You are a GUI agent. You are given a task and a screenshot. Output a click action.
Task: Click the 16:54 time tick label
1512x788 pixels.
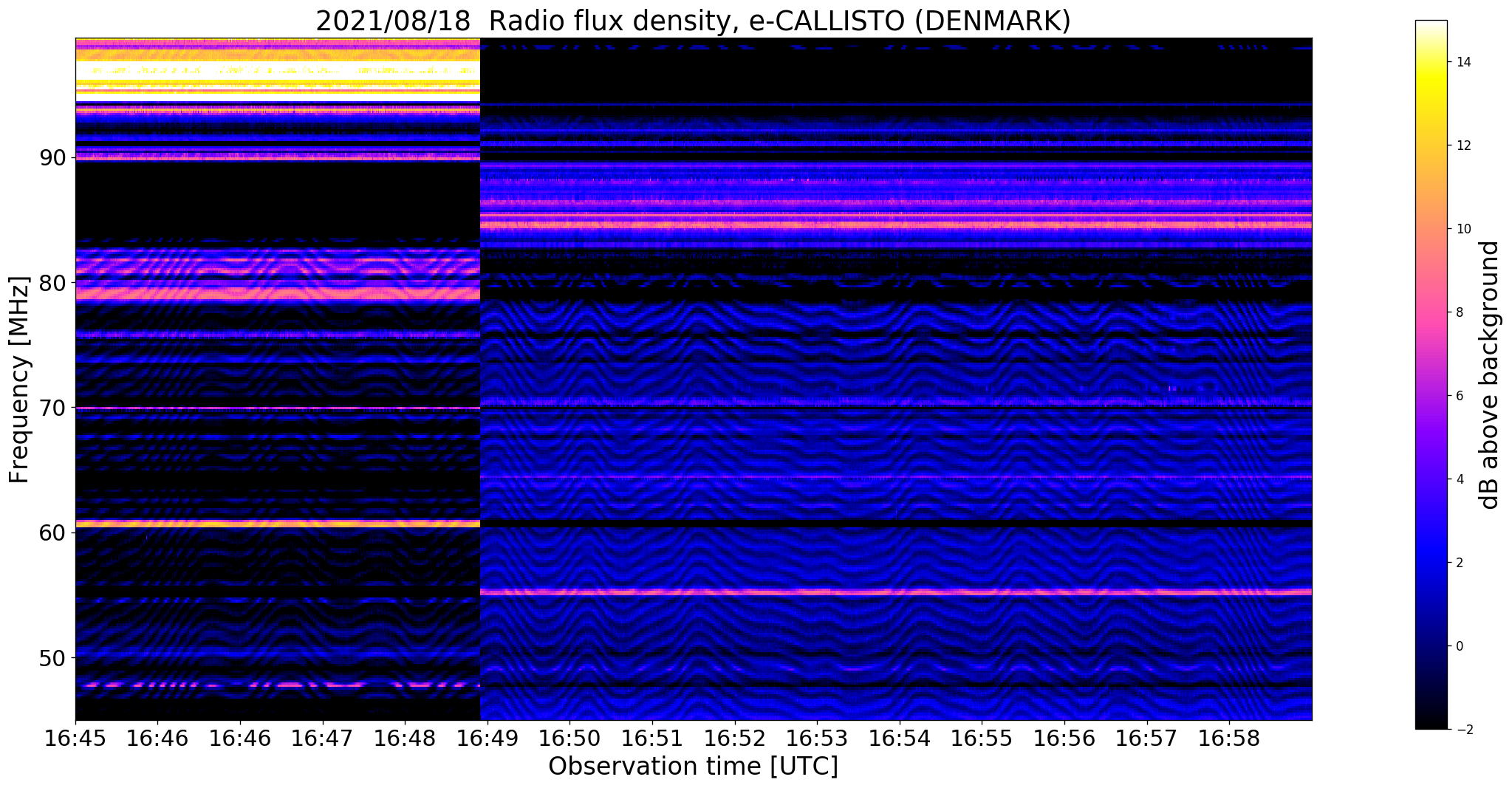point(899,738)
